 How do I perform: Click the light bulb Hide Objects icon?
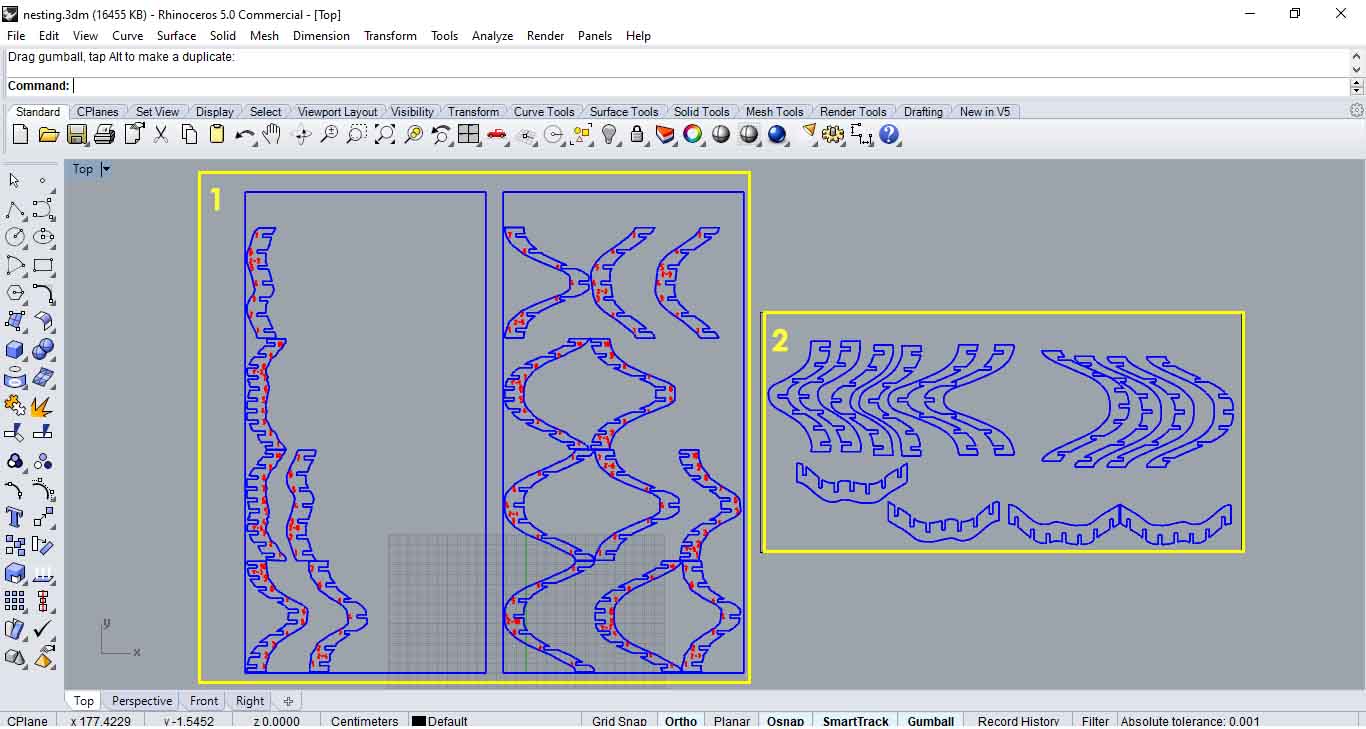click(609, 134)
